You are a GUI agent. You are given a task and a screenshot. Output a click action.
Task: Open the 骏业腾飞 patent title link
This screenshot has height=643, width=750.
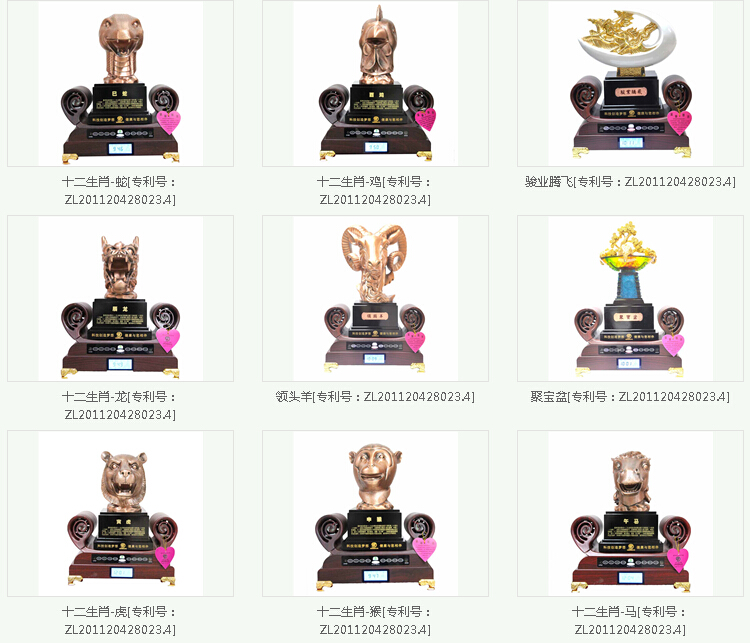pyautogui.click(x=630, y=182)
